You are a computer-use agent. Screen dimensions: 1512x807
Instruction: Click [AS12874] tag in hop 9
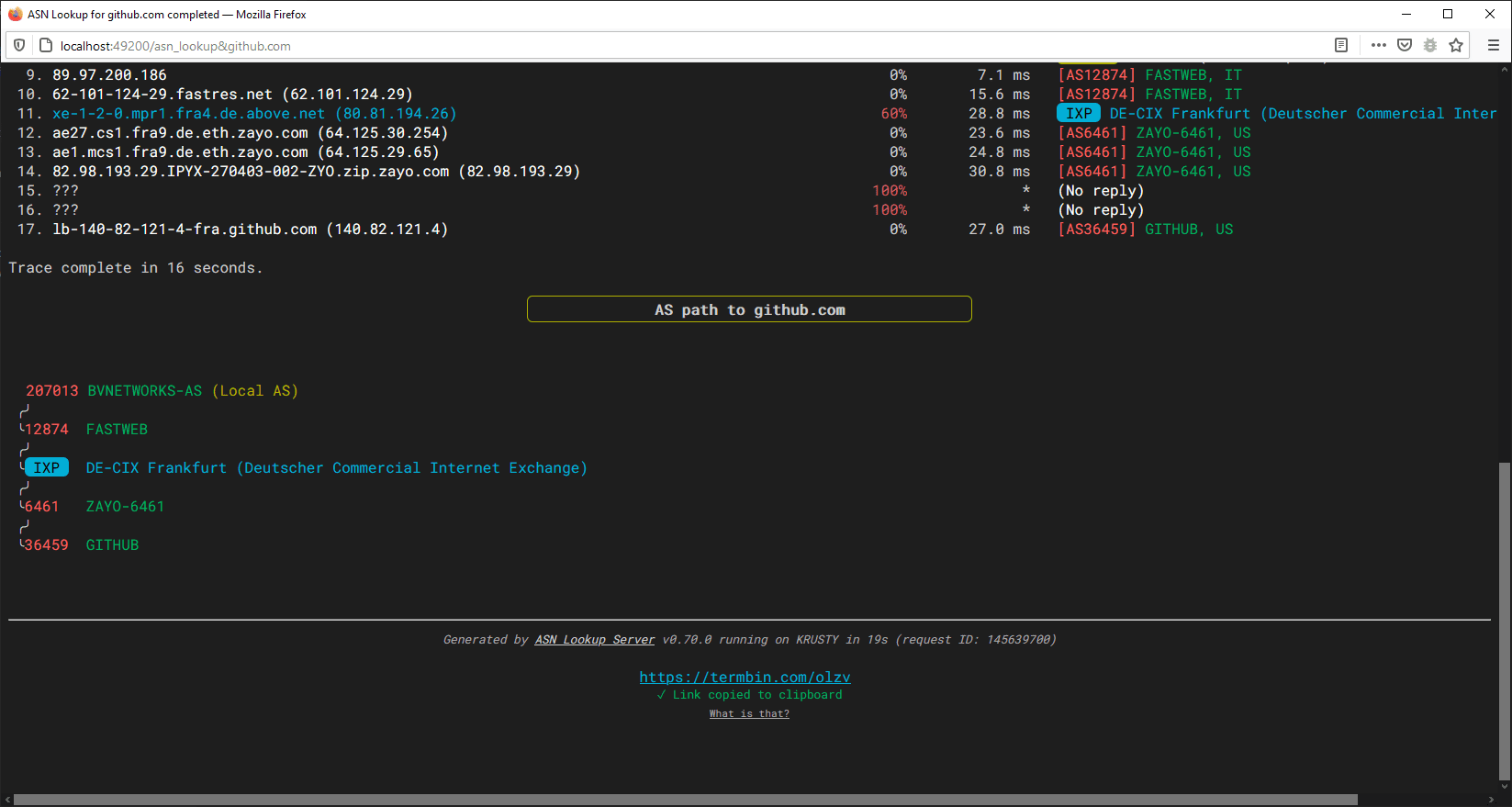[1096, 75]
